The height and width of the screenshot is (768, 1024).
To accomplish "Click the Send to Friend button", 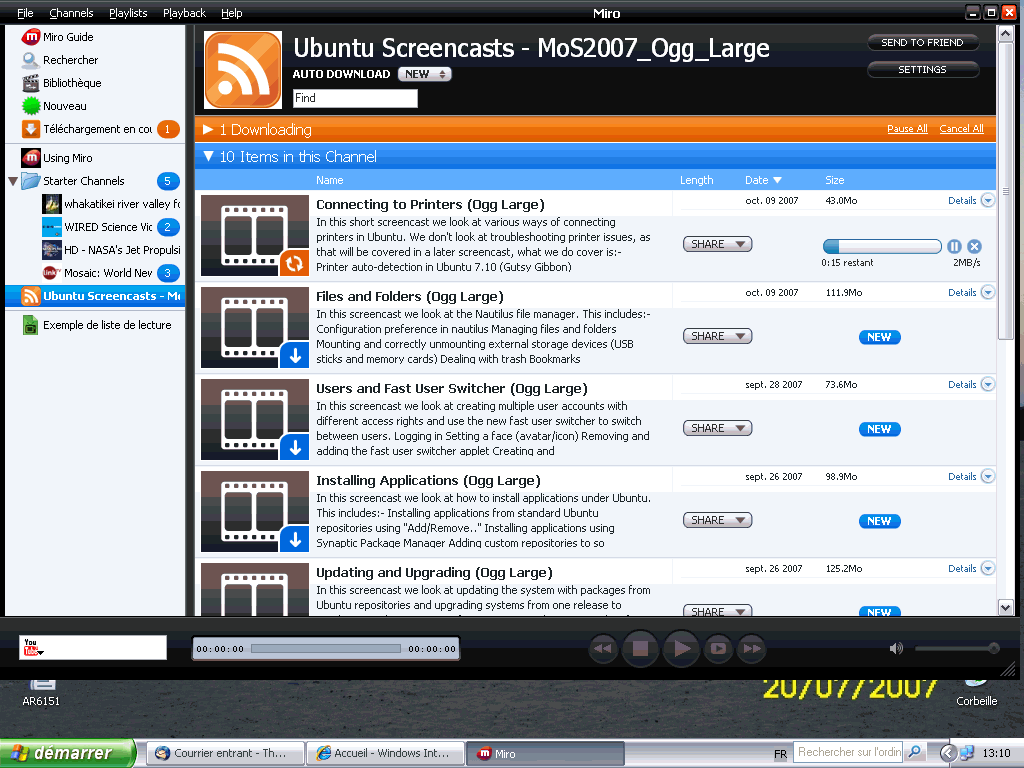I will [922, 43].
